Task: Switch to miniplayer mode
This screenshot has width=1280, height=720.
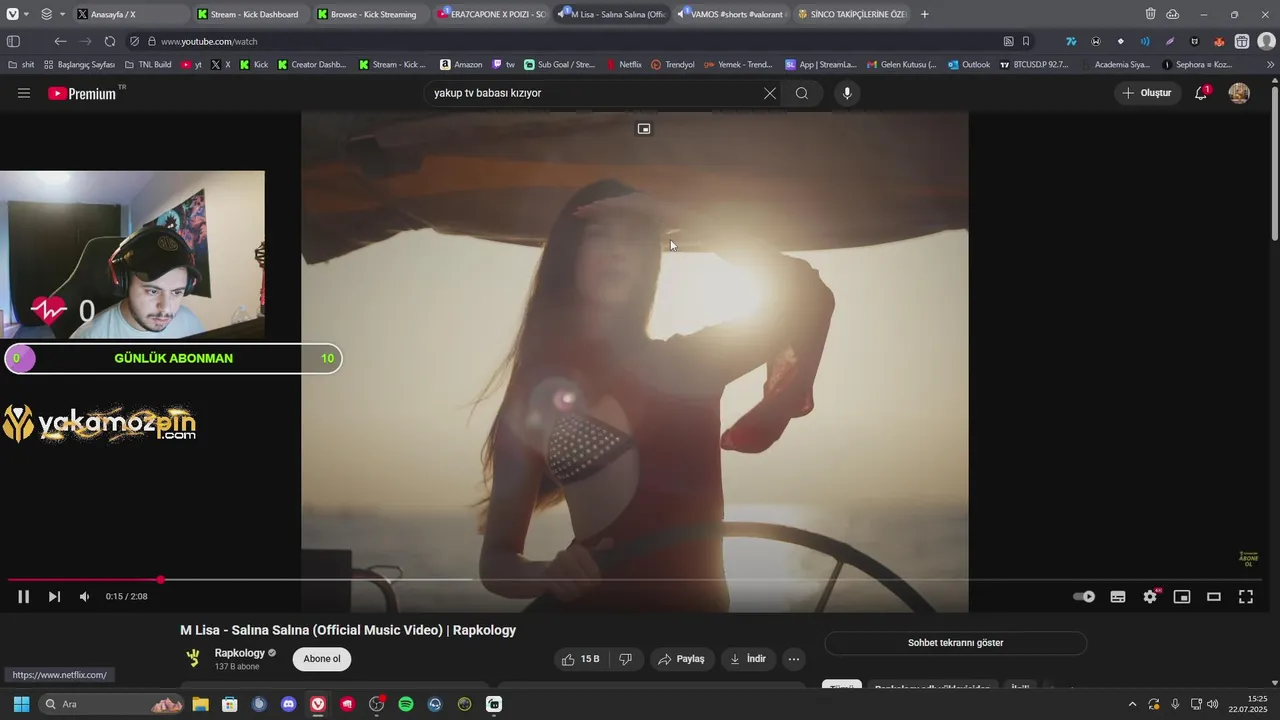Action: coord(1182,597)
